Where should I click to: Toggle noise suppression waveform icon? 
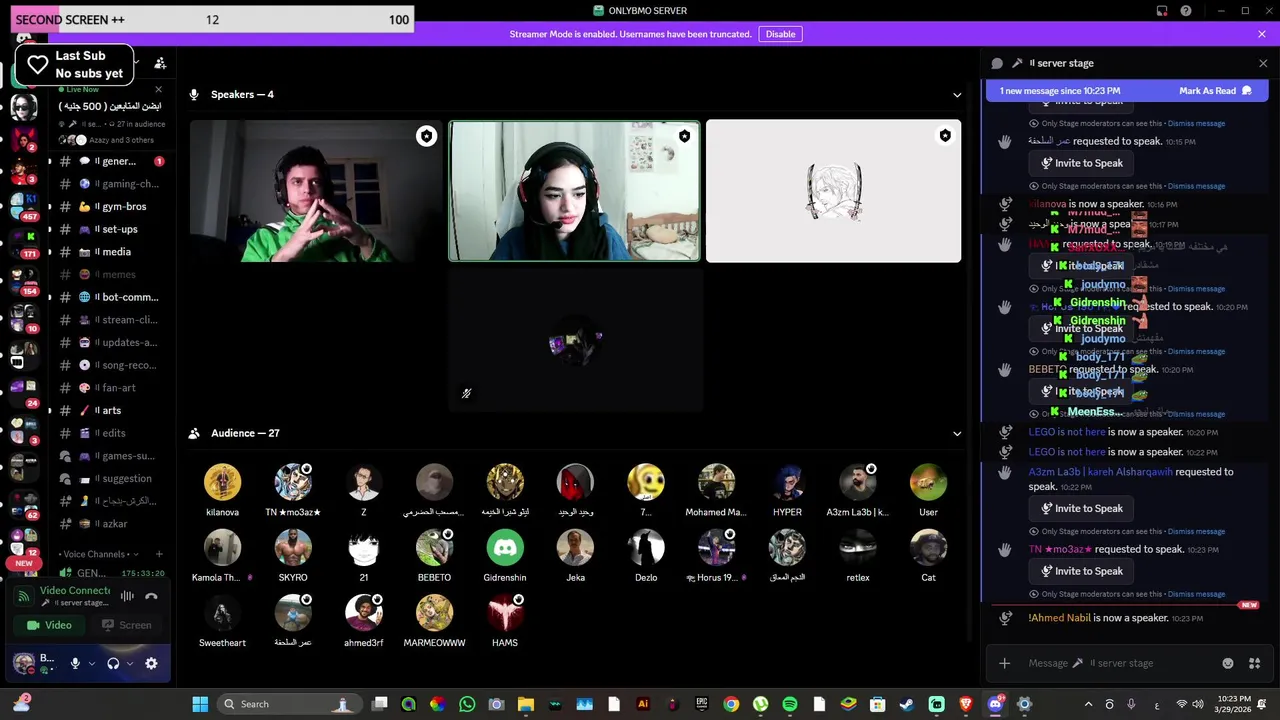[x=127, y=596]
